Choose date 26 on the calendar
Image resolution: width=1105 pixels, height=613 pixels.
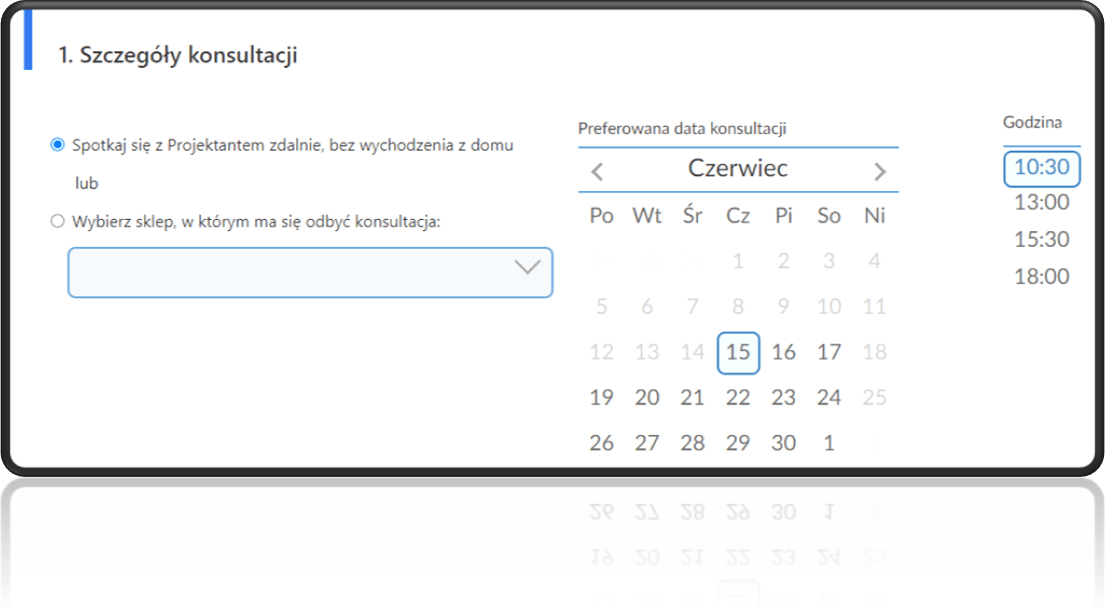[x=601, y=443]
